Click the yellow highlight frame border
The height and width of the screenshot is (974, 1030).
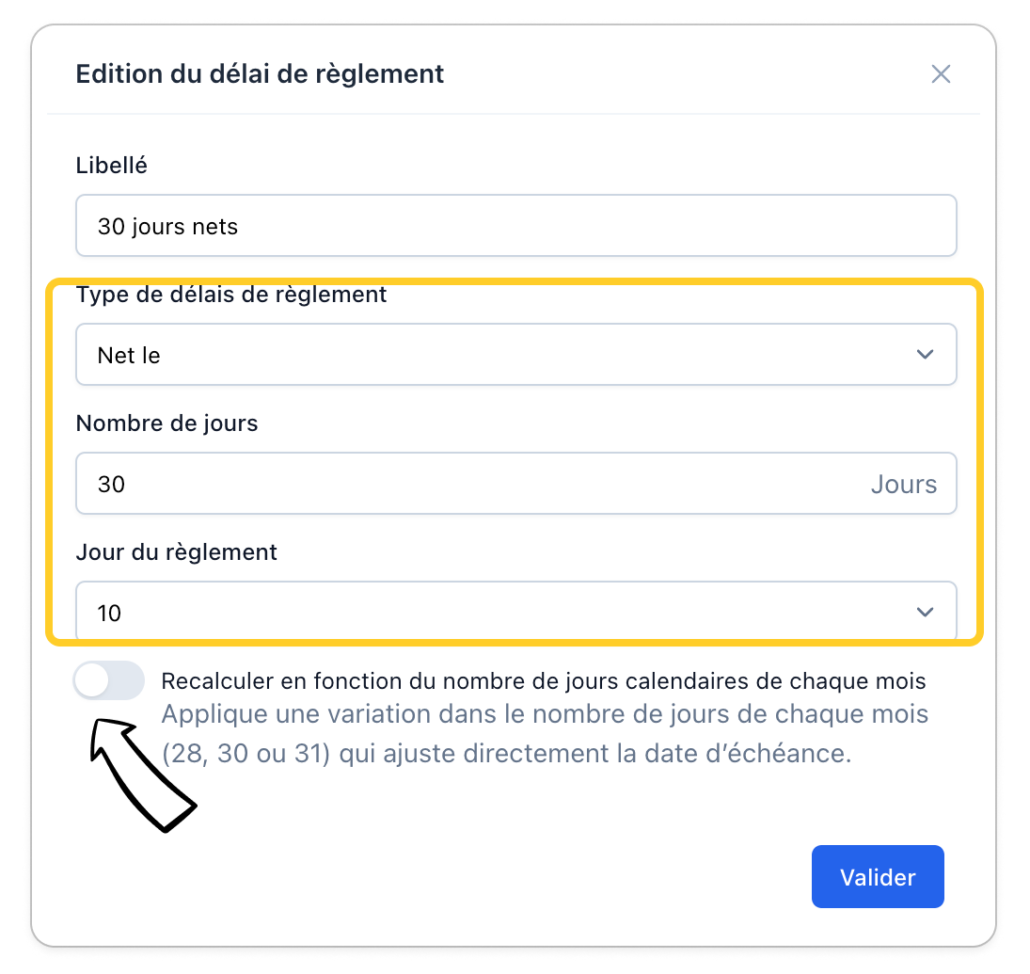point(981,460)
